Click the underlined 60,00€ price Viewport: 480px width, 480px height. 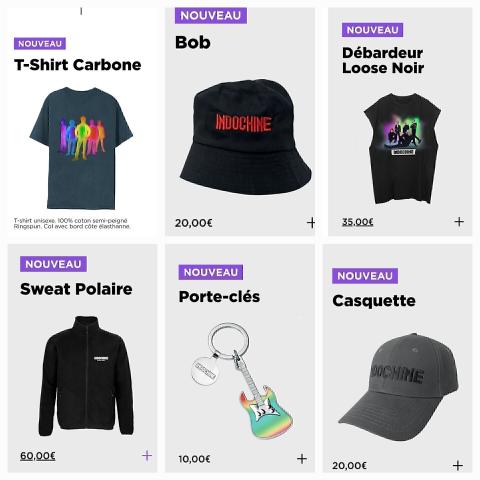click(x=38, y=455)
